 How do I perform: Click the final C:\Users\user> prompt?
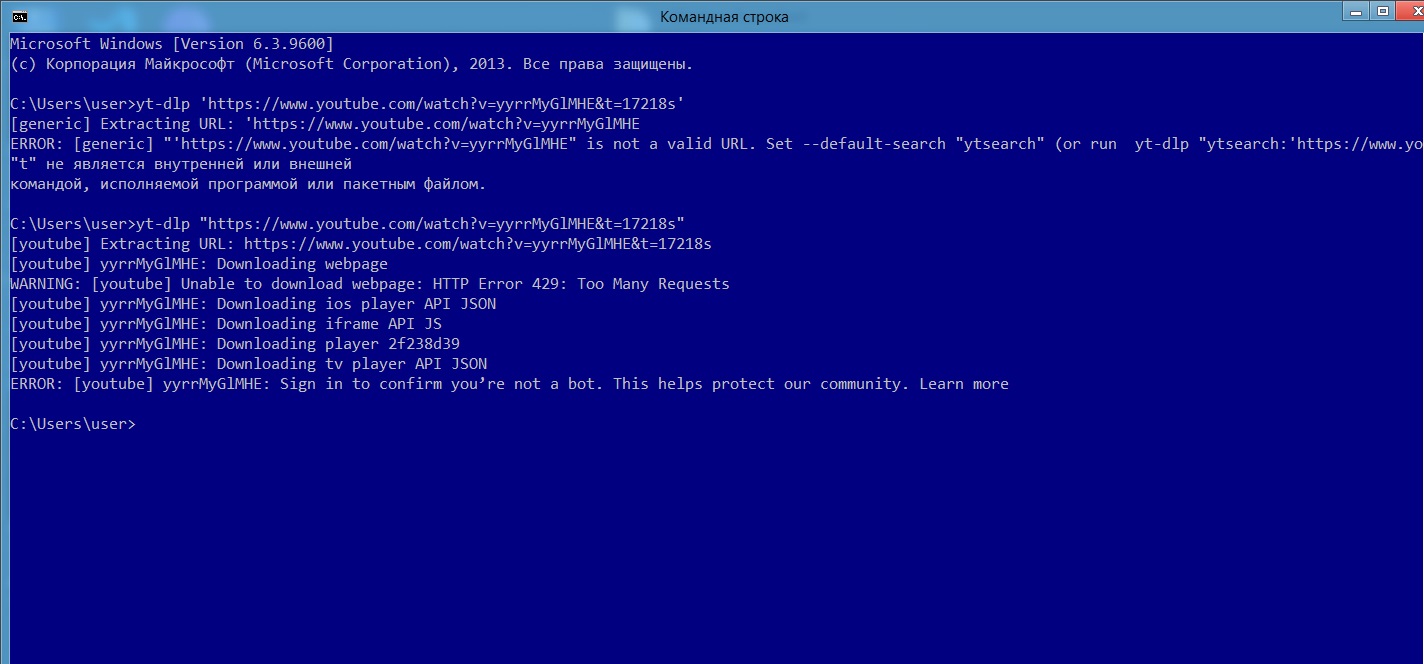coord(73,424)
